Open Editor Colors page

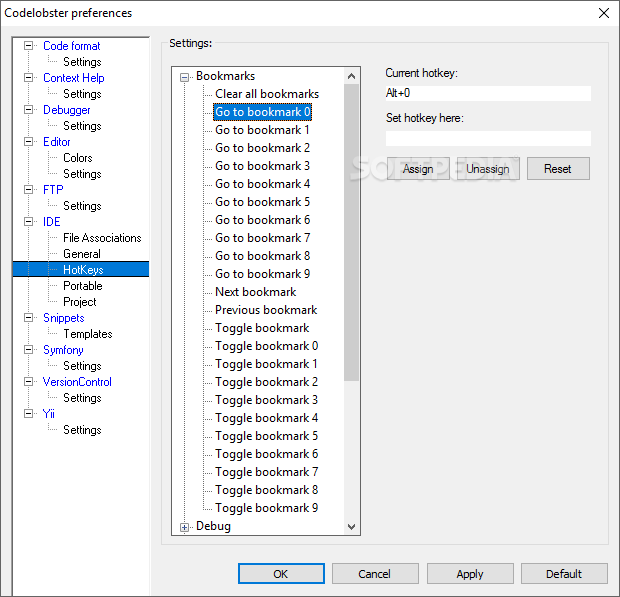point(78,158)
